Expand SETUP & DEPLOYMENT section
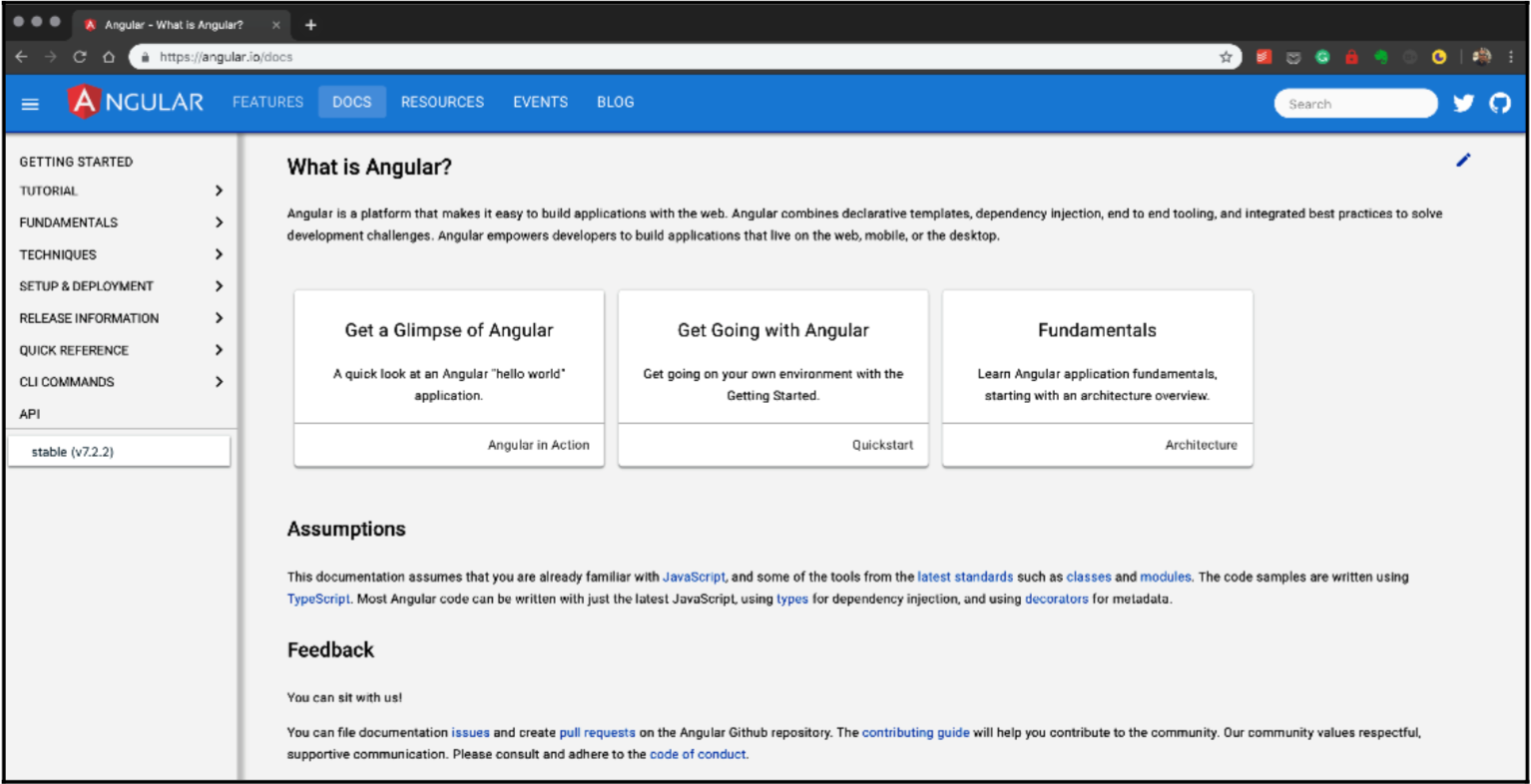This screenshot has width=1531, height=784. tap(120, 286)
